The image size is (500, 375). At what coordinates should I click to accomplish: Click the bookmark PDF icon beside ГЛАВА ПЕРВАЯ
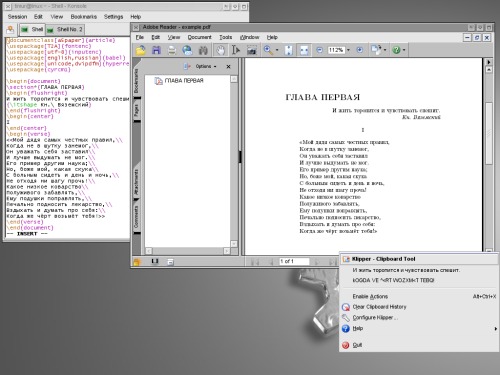(x=158, y=81)
